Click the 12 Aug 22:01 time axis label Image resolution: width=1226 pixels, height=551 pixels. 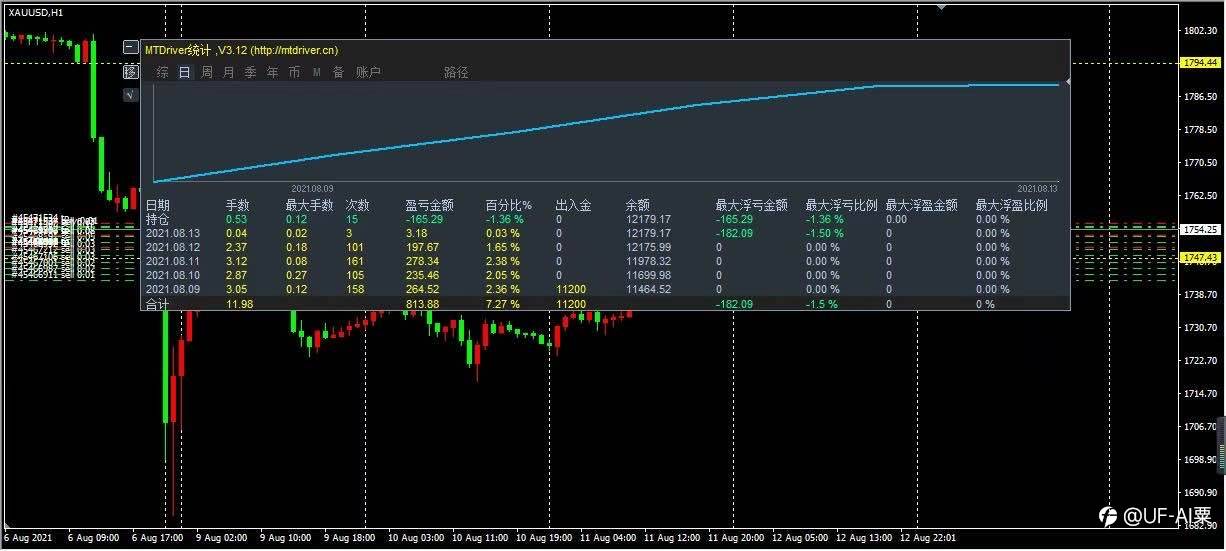927,538
